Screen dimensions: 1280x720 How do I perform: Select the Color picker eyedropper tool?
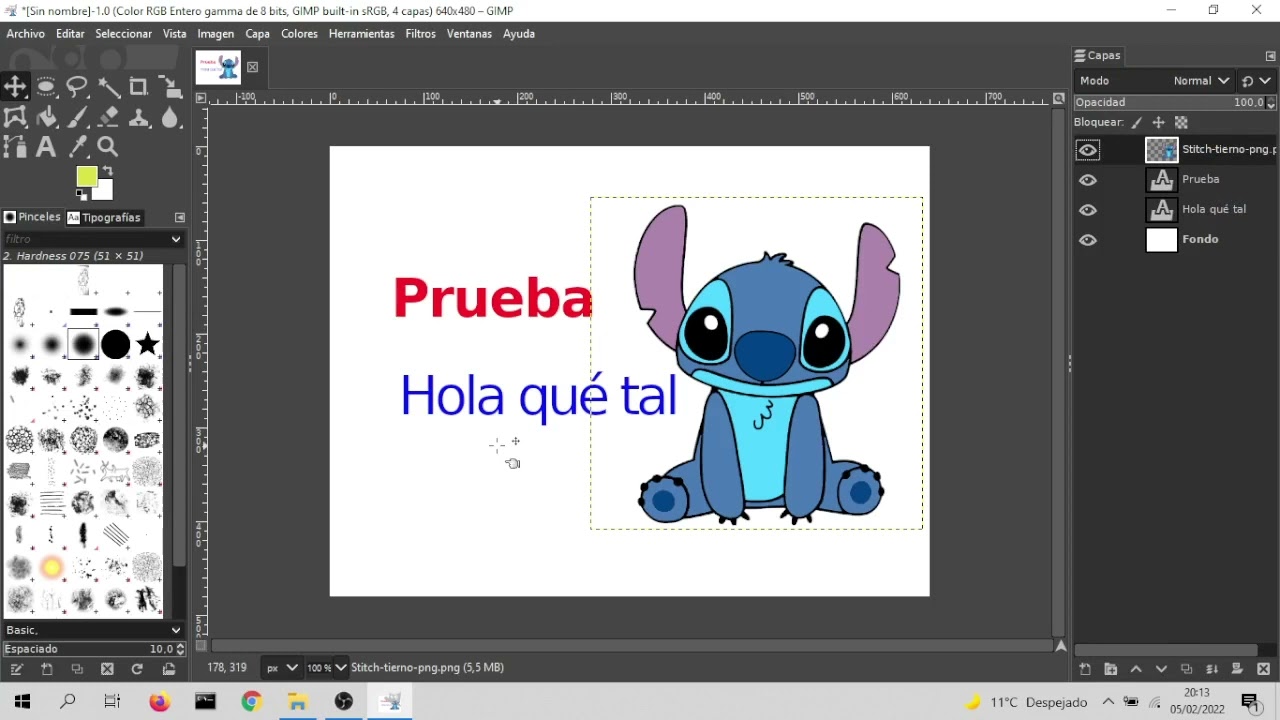(77, 148)
